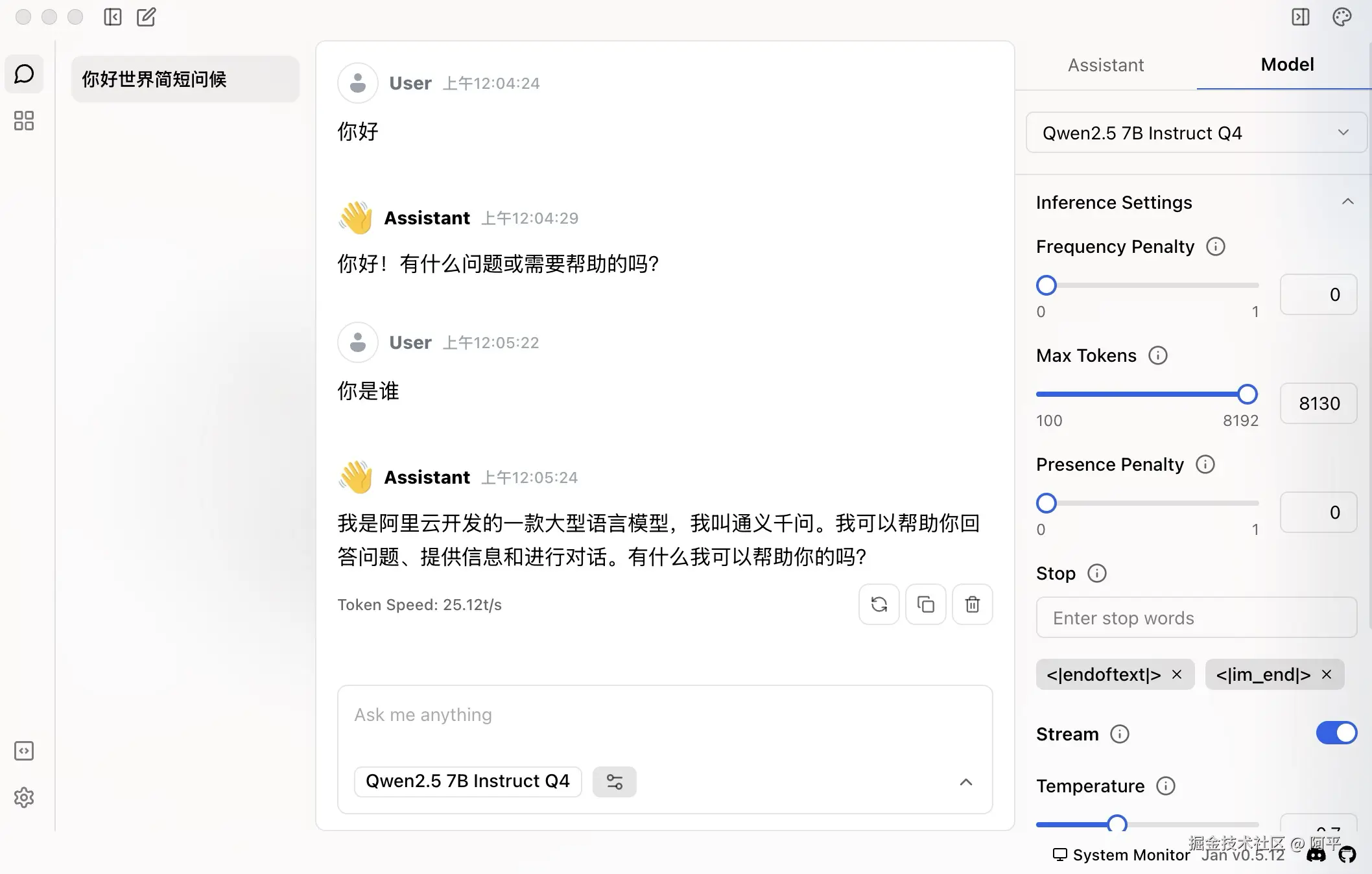Open the theme palette icon

(1342, 17)
